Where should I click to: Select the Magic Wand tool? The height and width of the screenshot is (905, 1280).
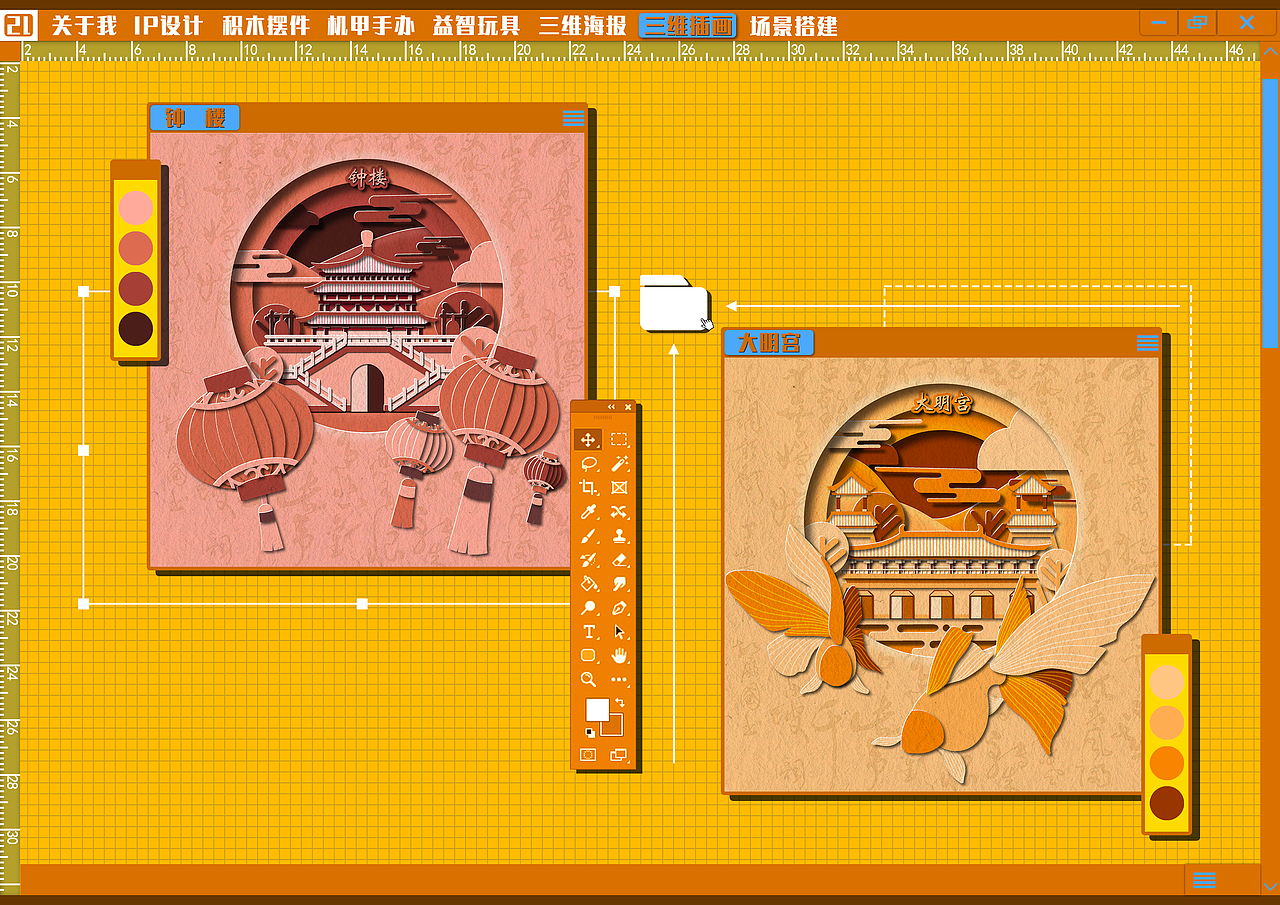(619, 464)
